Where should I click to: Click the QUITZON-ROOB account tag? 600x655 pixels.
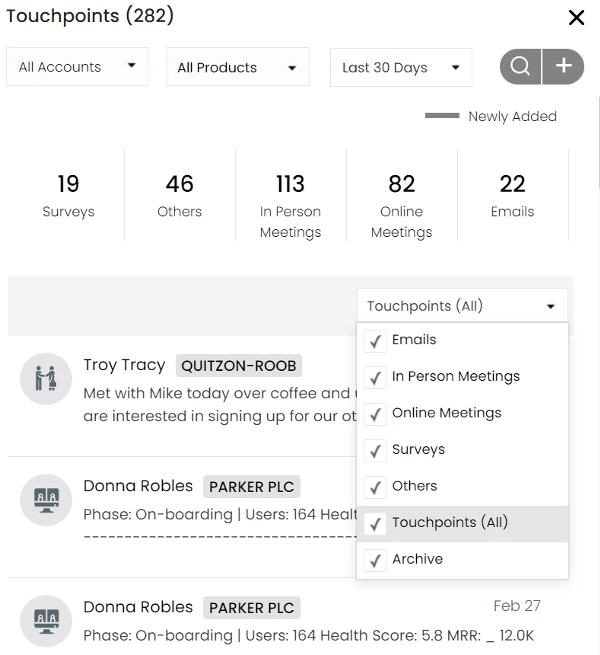coord(239,366)
